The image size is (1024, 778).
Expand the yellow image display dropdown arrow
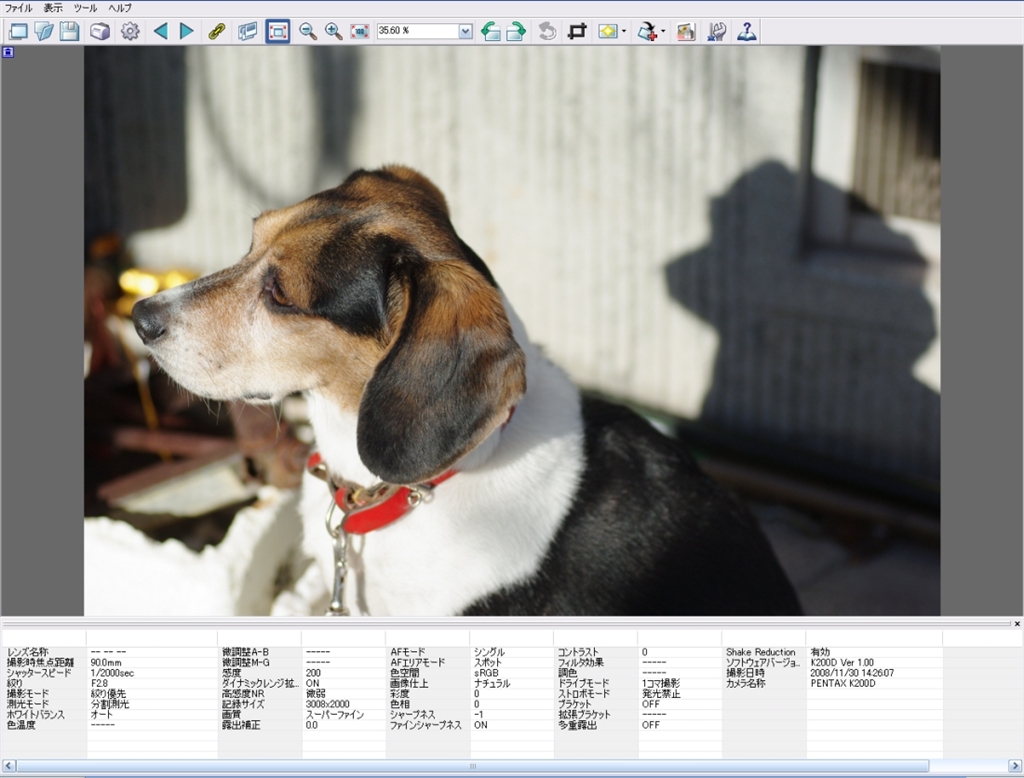point(624,31)
